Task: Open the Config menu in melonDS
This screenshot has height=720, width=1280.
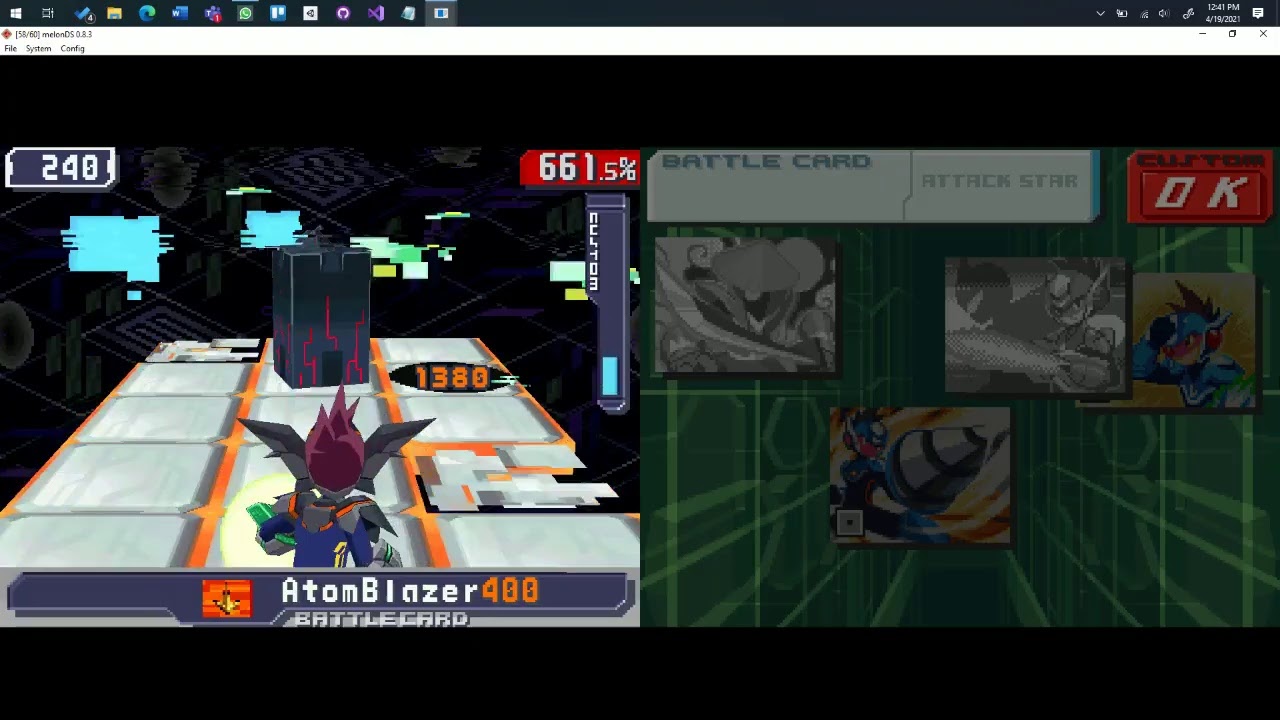Action: click(x=72, y=48)
